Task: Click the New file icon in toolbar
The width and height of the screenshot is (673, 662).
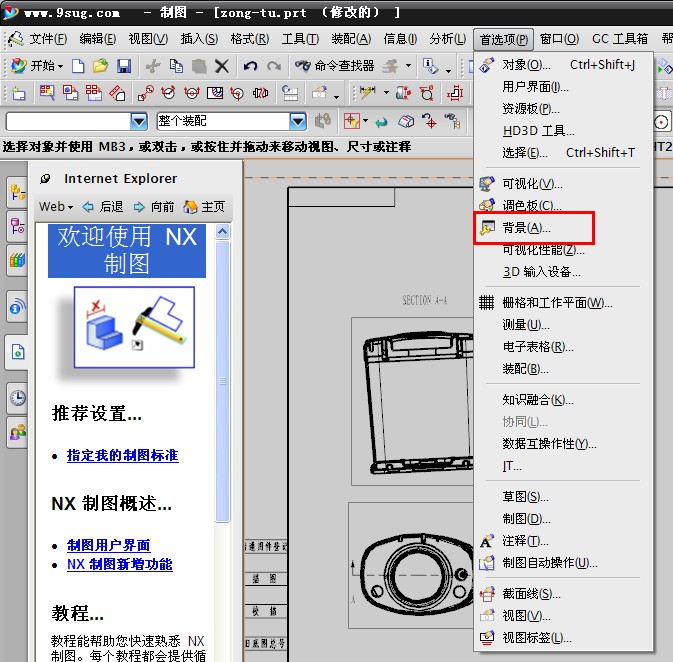Action: pos(78,66)
